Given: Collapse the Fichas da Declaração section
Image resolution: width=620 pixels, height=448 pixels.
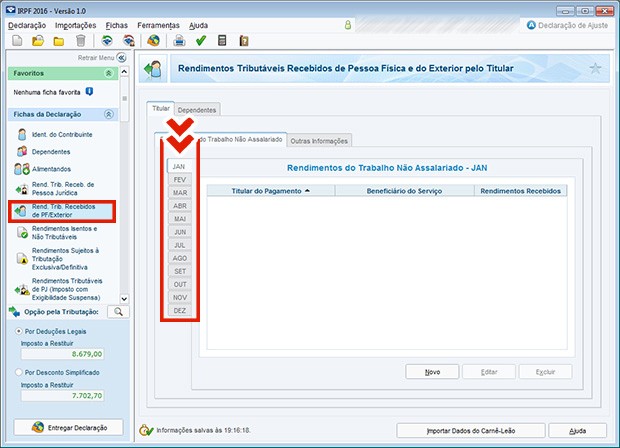Looking at the screenshot, I should 108,115.
